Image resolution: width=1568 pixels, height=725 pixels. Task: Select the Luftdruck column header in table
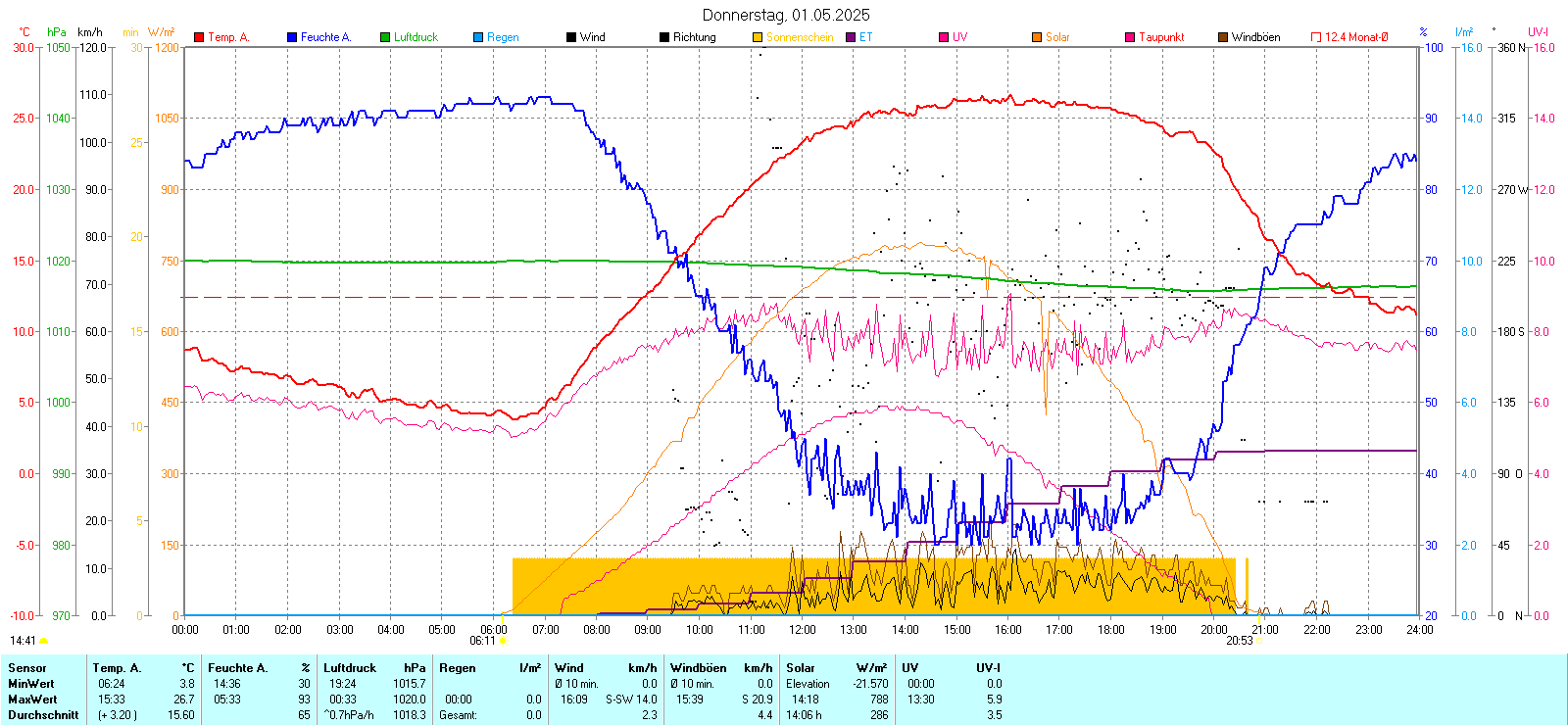coord(350,668)
